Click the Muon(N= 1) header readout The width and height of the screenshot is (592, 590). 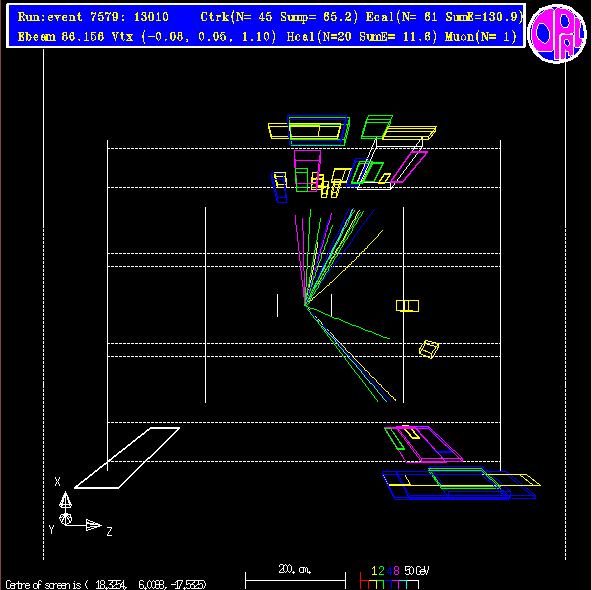tap(481, 37)
